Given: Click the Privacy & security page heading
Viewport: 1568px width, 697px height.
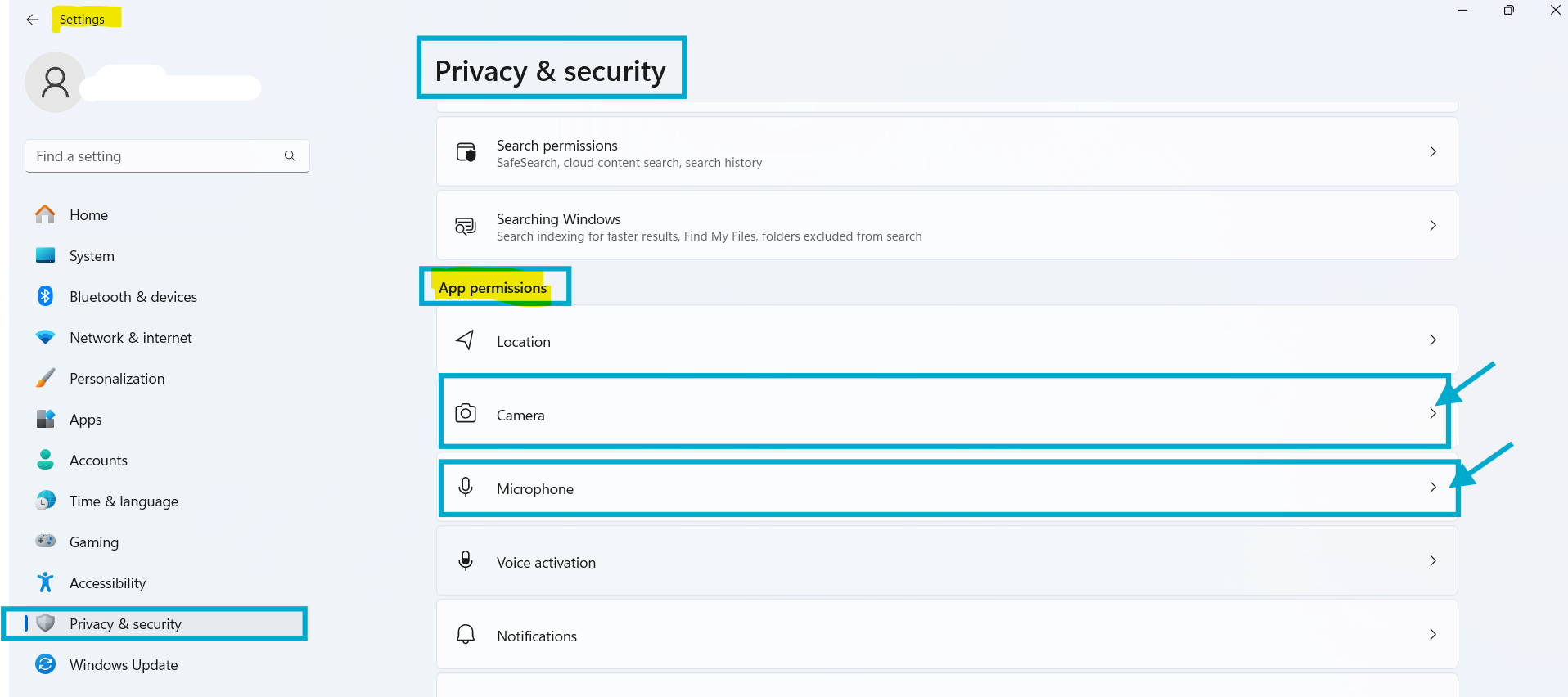Looking at the screenshot, I should [550, 71].
